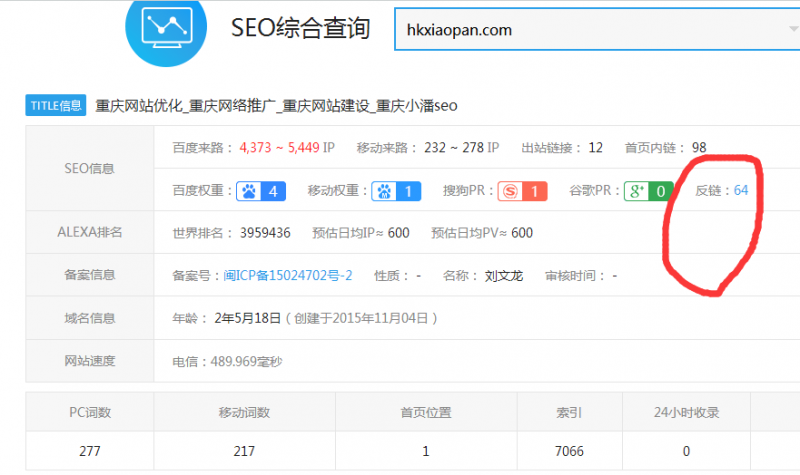Image resolution: width=800 pixels, height=475 pixels.
Task: Click the 百度来路 4,373 ~ 5,449 value
Action: click(280, 148)
